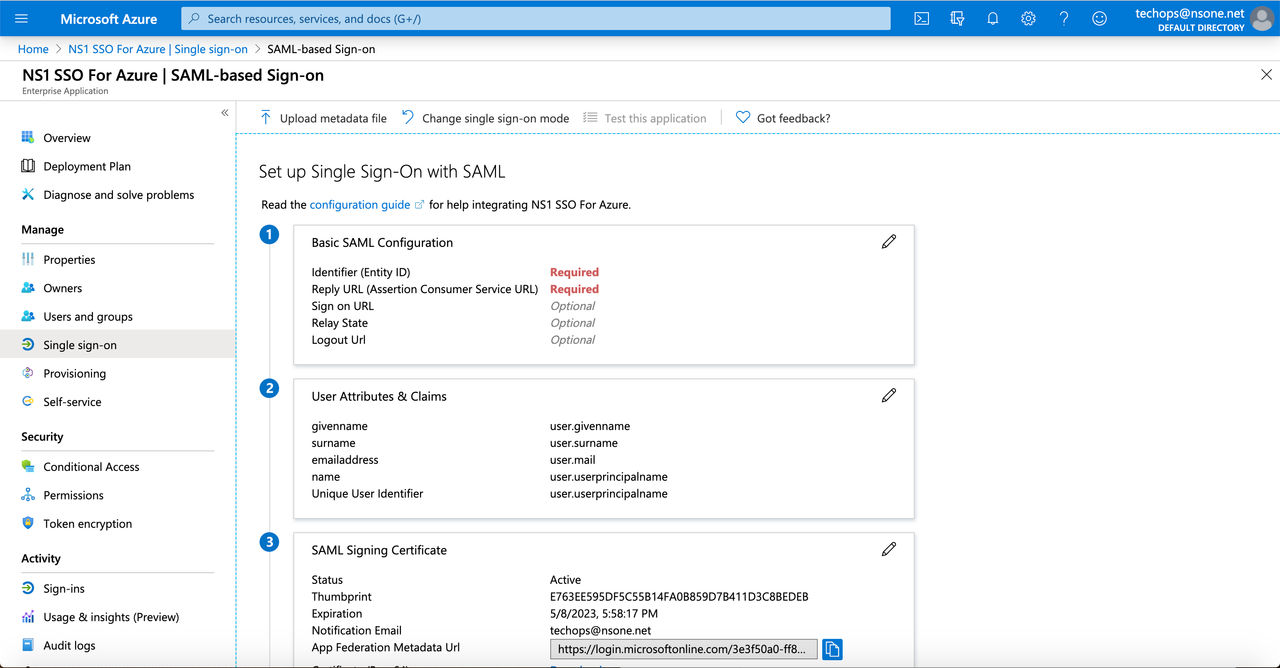Click the Expiration date 5/8/2023 value
The width and height of the screenshot is (1280, 668).
tap(604, 614)
